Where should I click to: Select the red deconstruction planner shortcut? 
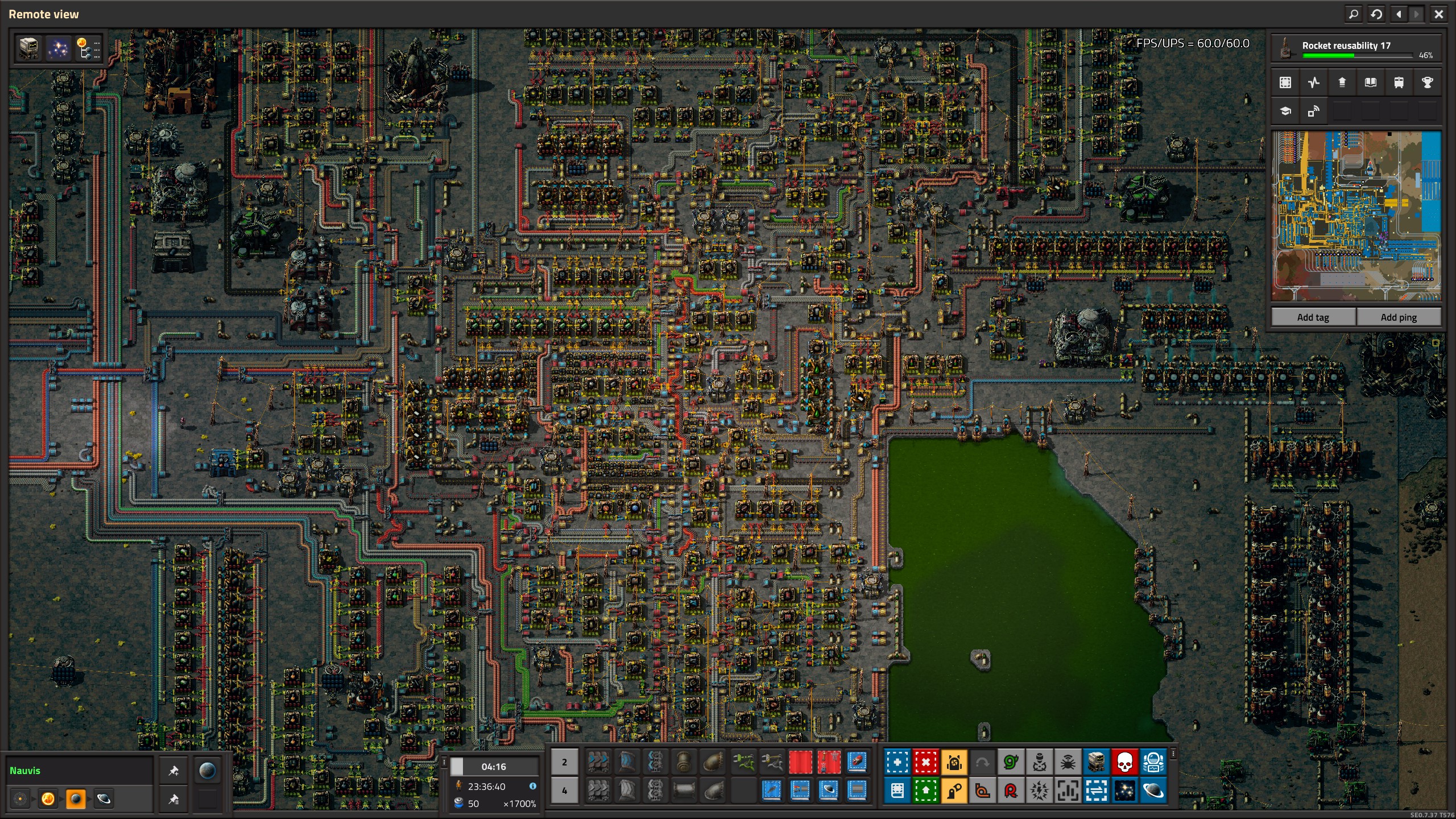[x=925, y=762]
